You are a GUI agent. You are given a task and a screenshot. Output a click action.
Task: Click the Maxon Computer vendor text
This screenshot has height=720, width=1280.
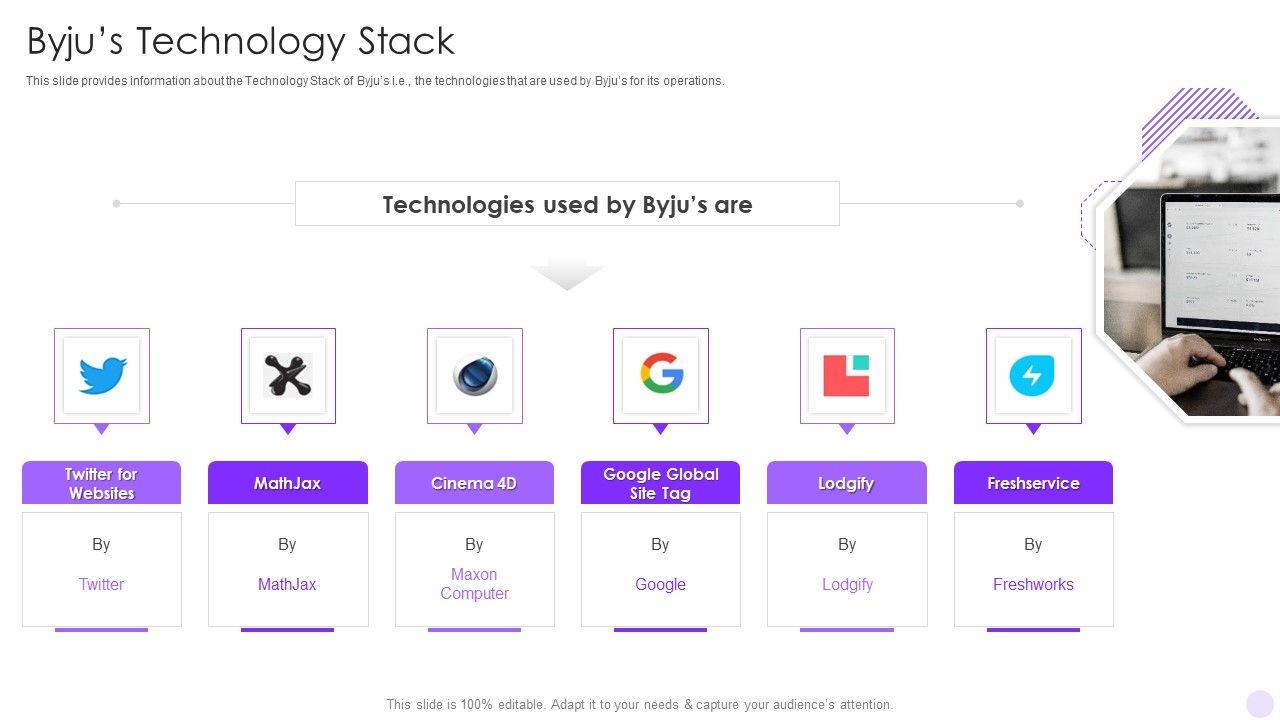click(x=474, y=584)
